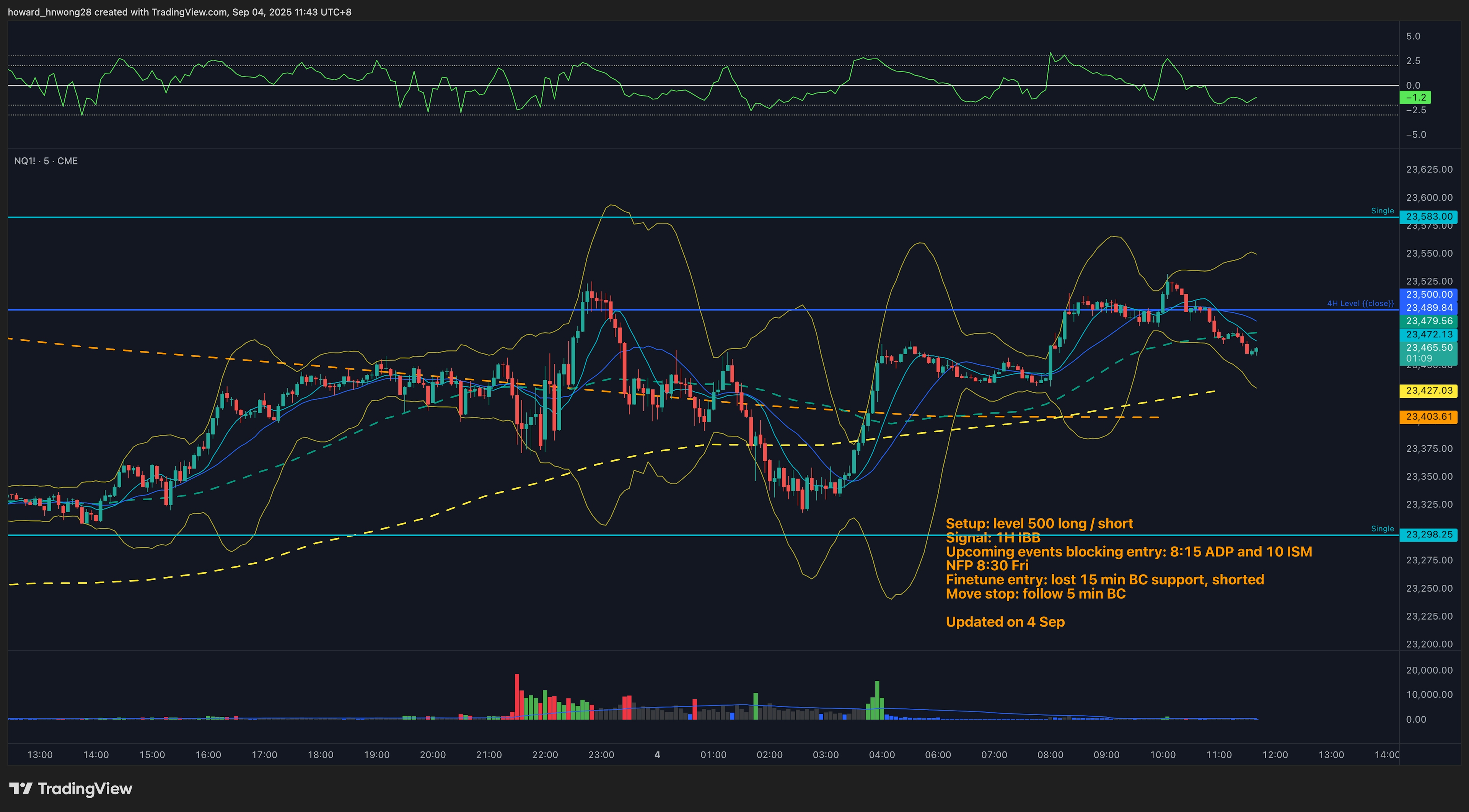
Task: Click the 04:00 time axis label
Action: click(882, 754)
